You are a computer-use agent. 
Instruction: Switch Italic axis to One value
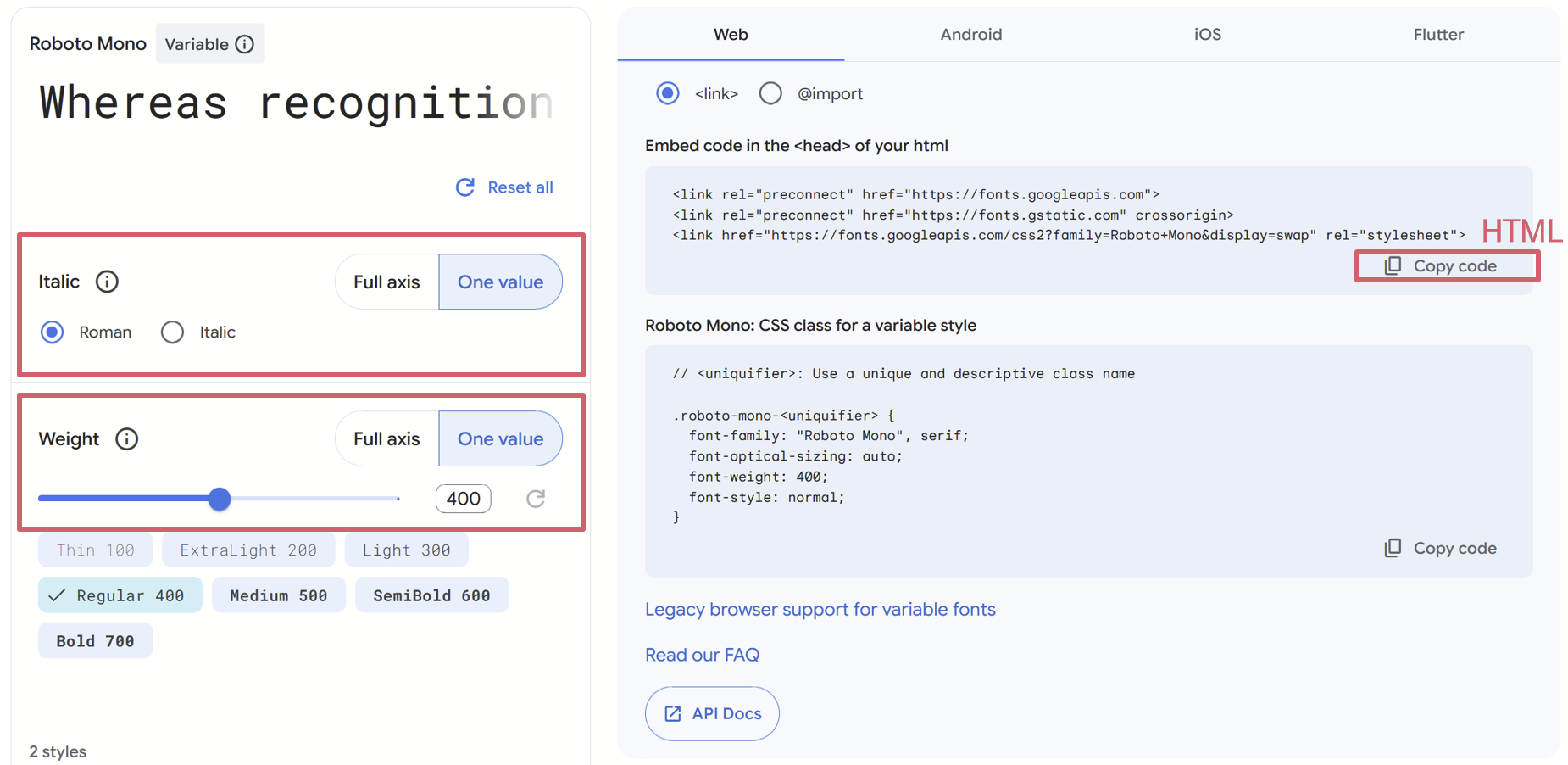tap(500, 282)
